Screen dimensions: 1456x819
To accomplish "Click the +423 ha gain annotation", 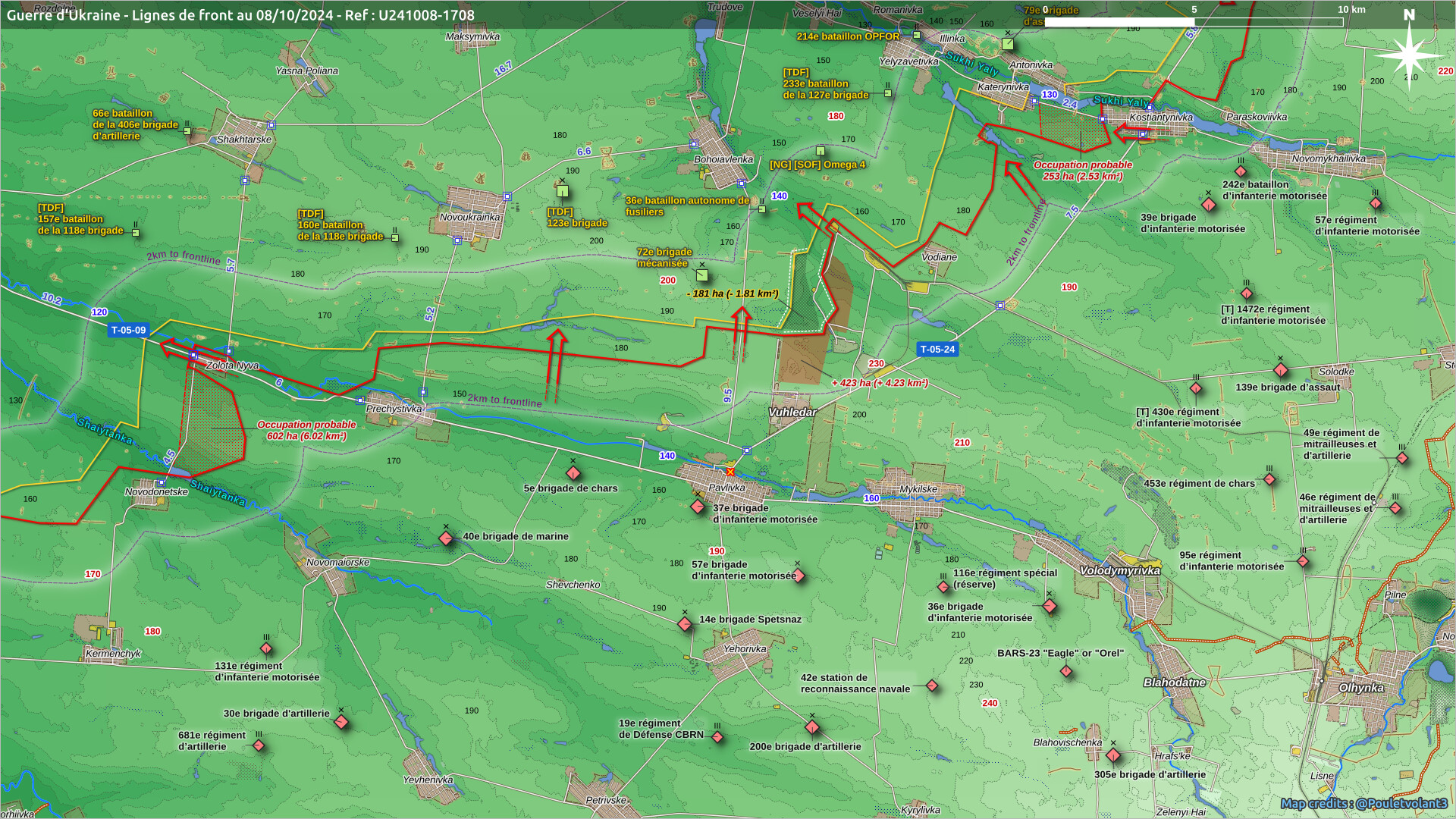I will [x=880, y=383].
